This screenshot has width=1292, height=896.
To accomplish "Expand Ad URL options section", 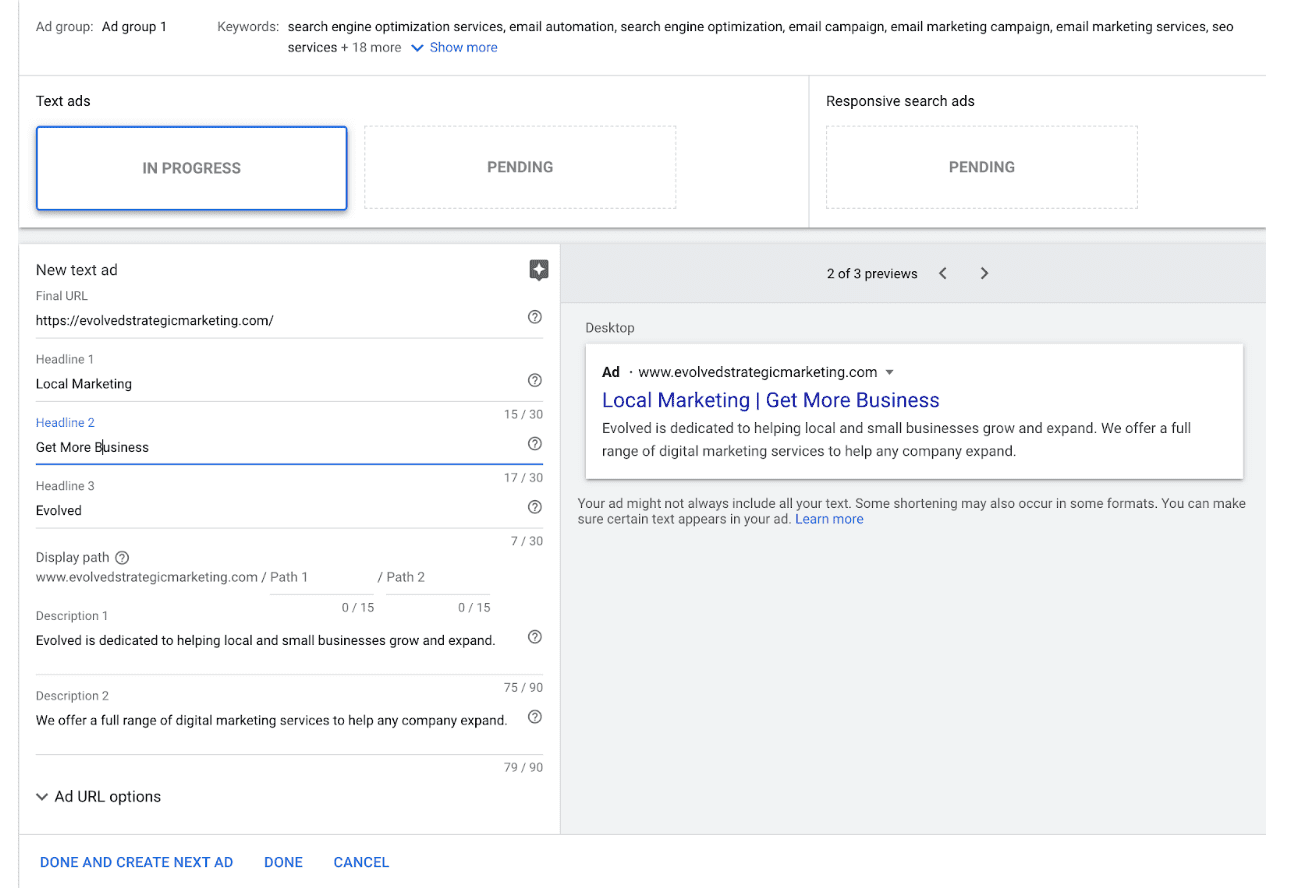I will [98, 797].
